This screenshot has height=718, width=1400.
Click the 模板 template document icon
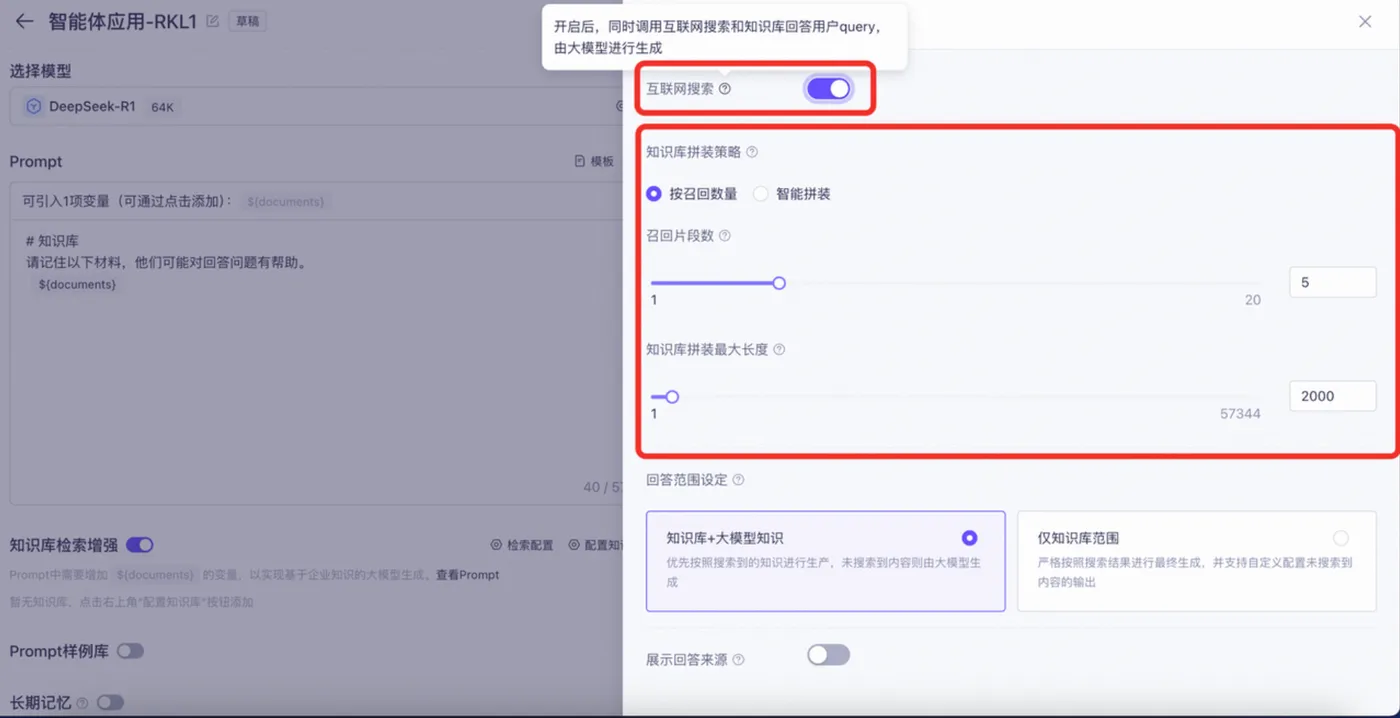580,161
